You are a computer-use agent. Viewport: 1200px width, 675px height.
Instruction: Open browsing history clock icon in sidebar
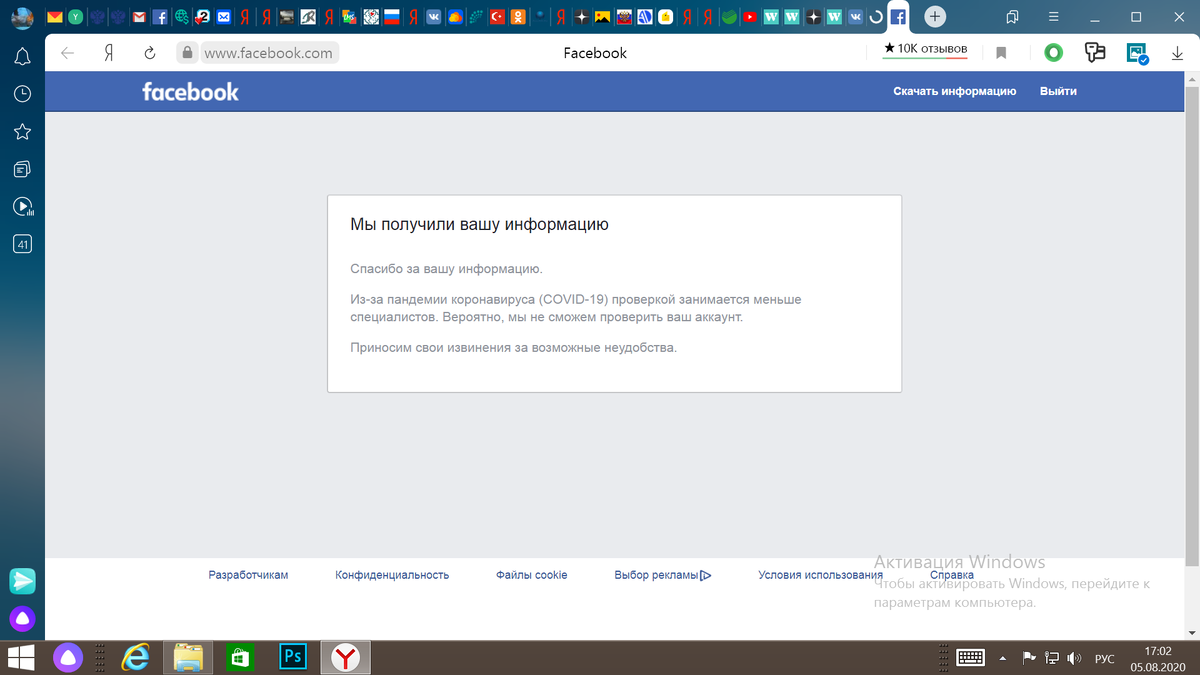22,94
